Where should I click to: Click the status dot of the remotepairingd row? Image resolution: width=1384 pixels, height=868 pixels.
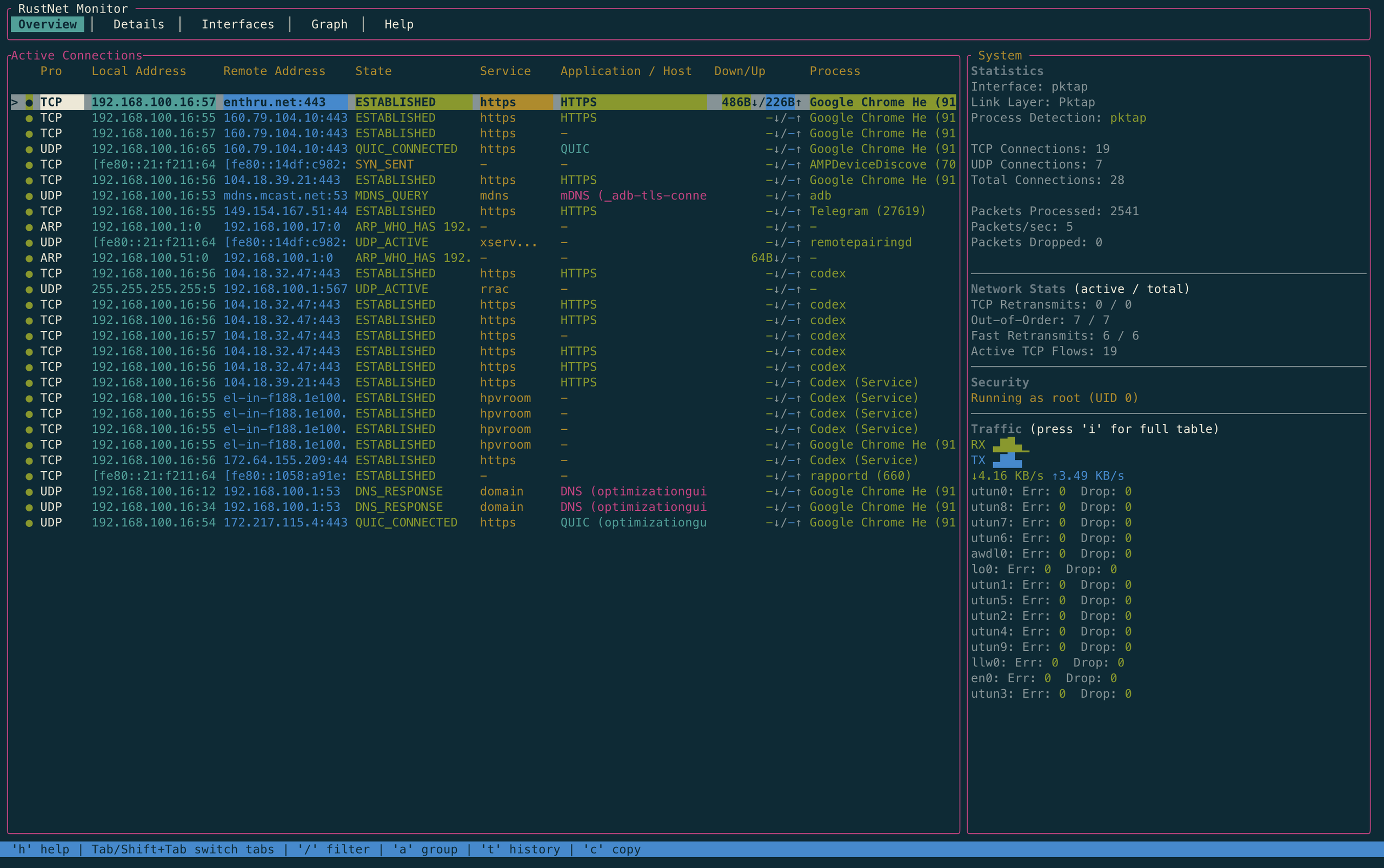(x=29, y=242)
